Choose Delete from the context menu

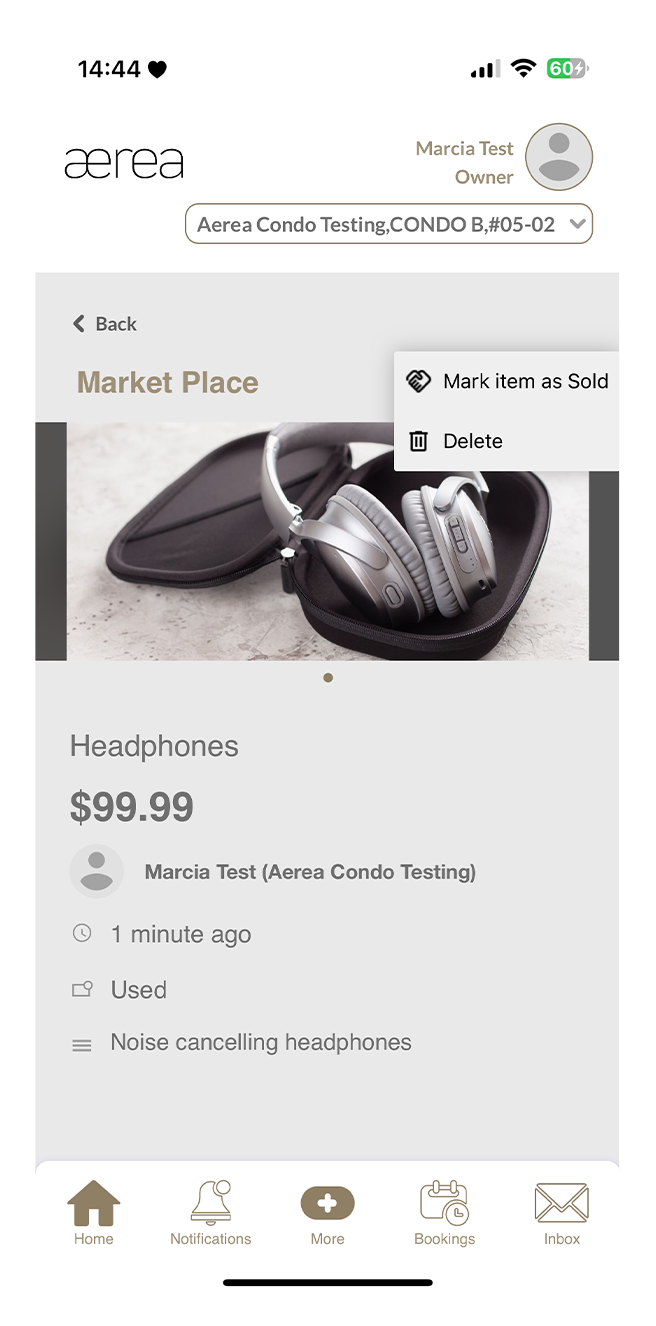(x=472, y=440)
